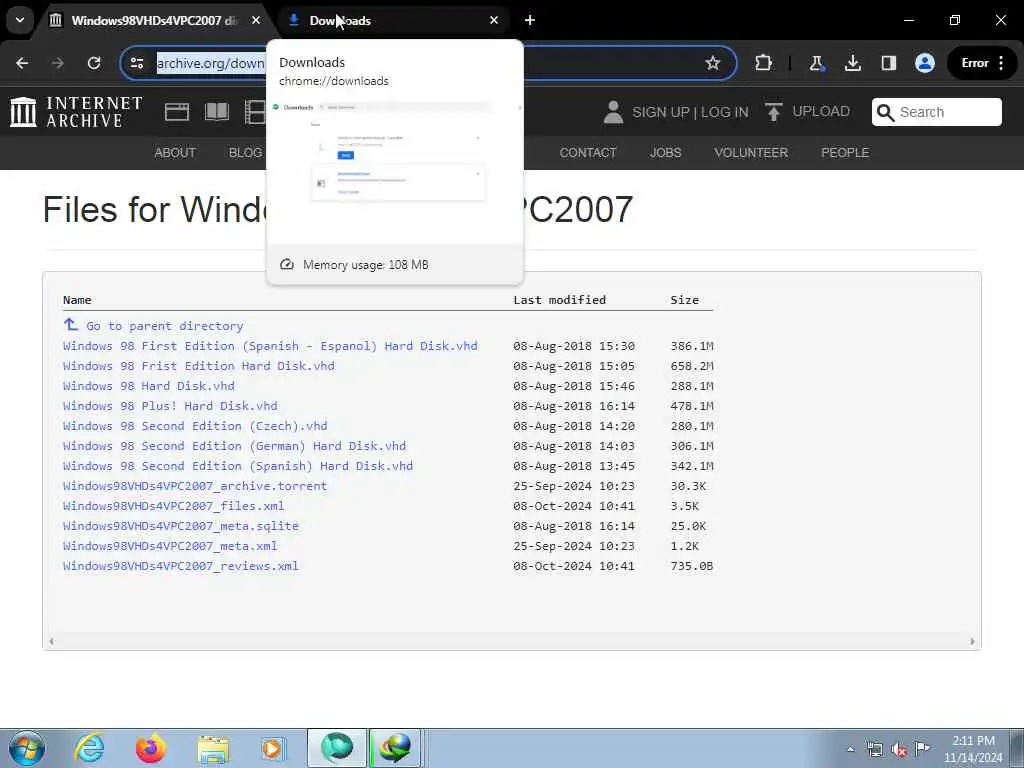Open the tab search dropdown arrow

click(x=20, y=20)
